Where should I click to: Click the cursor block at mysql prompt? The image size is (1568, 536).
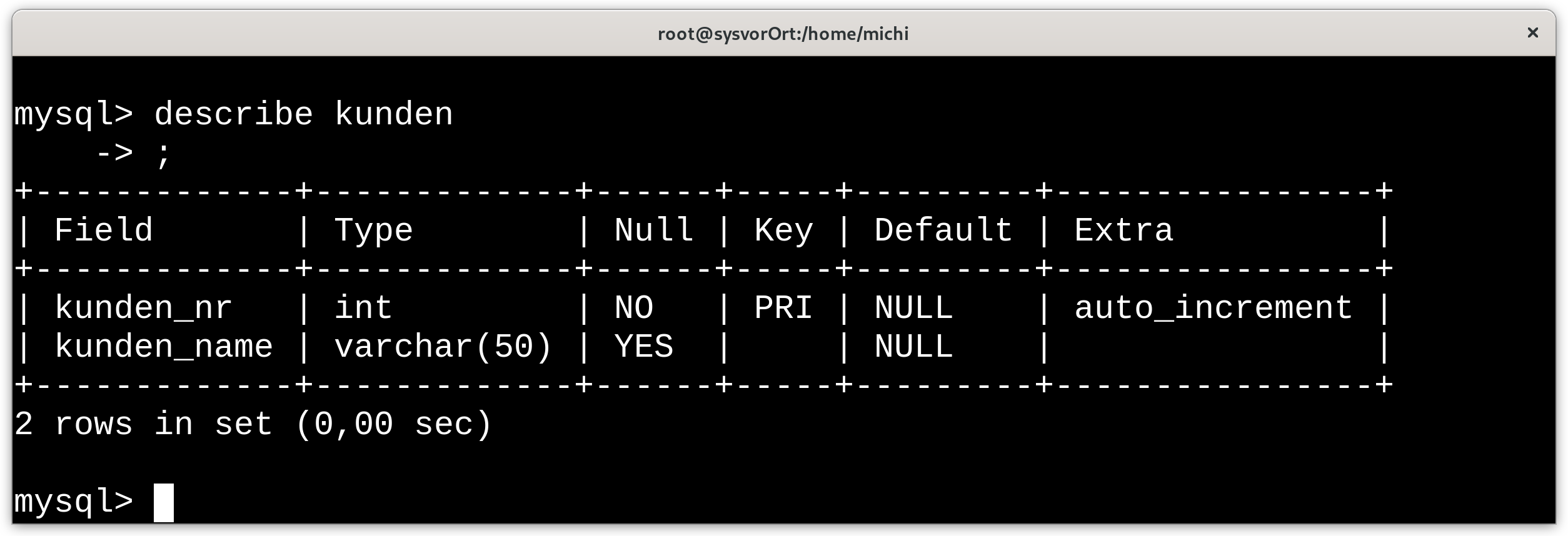[x=164, y=502]
